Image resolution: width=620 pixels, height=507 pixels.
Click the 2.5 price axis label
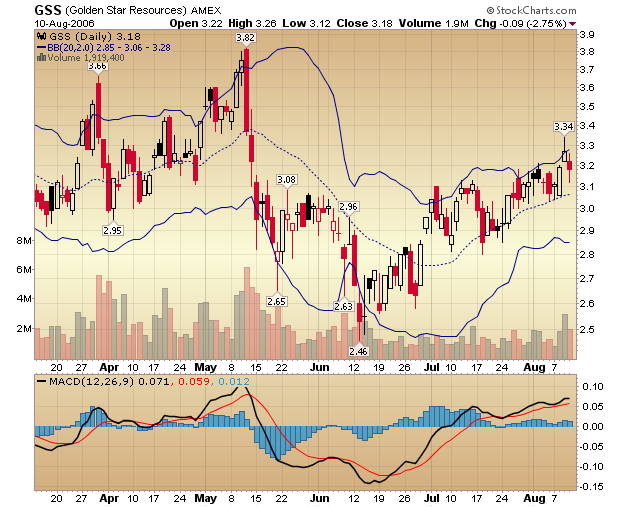[x=587, y=329]
